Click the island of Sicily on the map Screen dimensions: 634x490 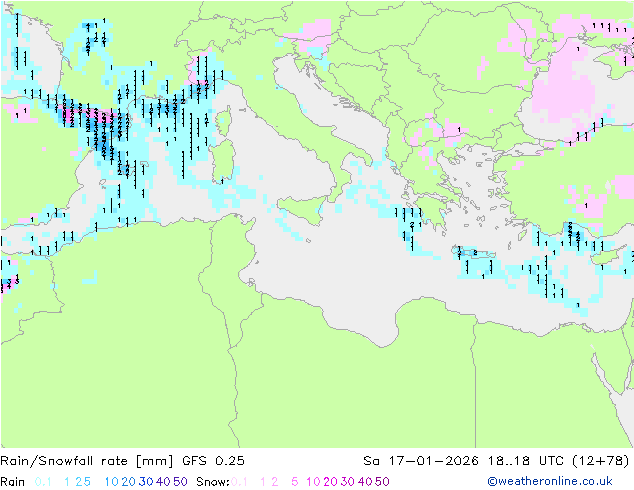304,209
